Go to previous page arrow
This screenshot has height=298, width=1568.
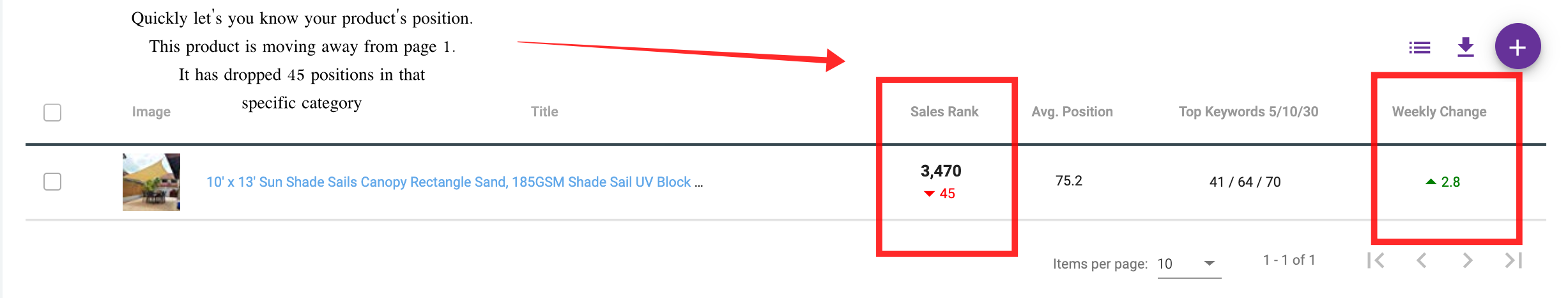(1422, 260)
